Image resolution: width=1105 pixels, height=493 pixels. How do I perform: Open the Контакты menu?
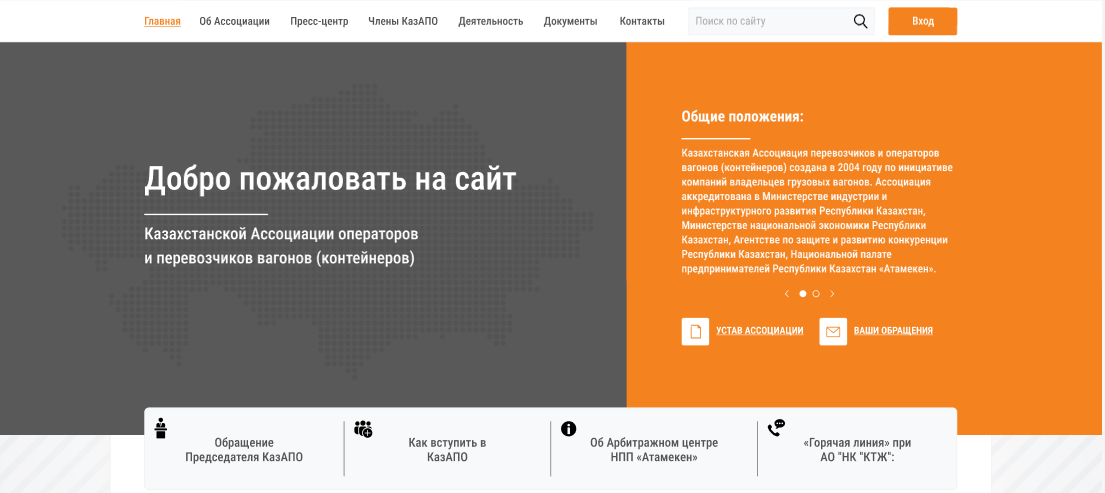click(642, 21)
